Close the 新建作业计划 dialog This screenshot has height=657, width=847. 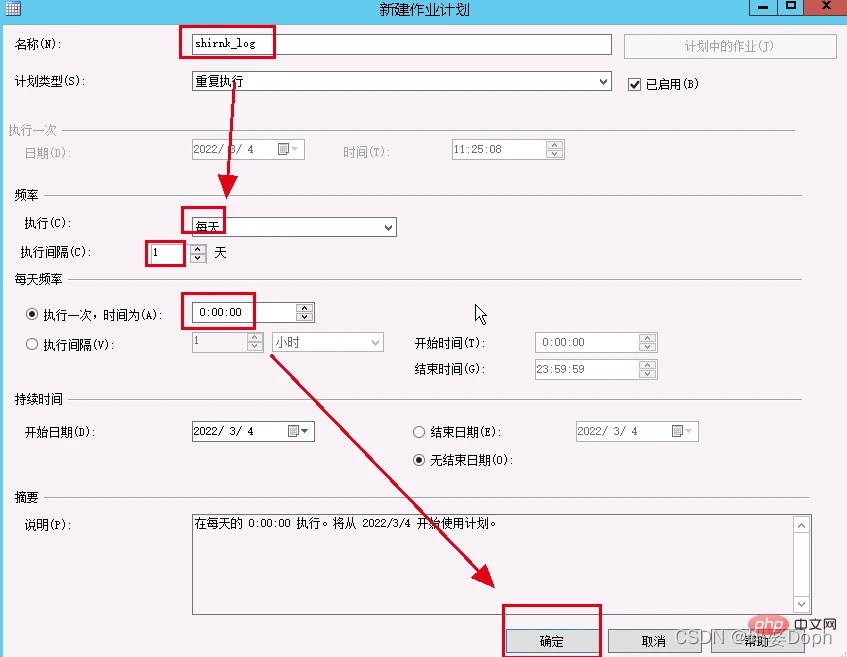pyautogui.click(x=826, y=7)
